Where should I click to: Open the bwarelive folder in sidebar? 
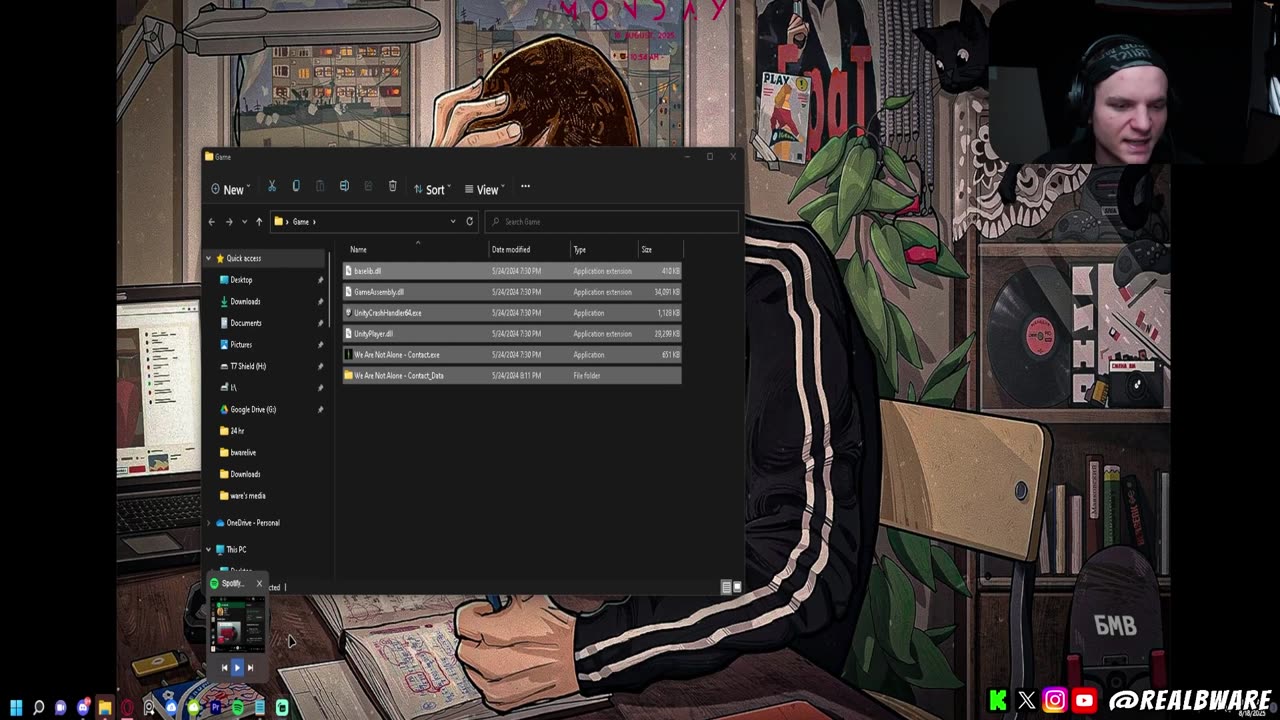[x=242, y=453]
